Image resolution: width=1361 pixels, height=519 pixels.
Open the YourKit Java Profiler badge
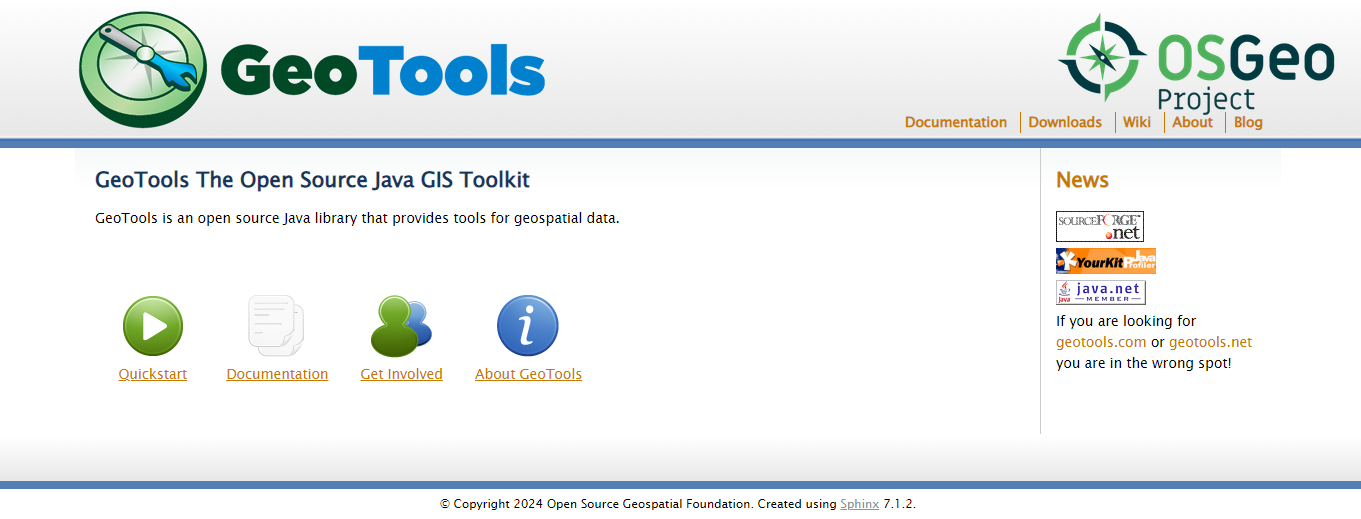(1106, 261)
